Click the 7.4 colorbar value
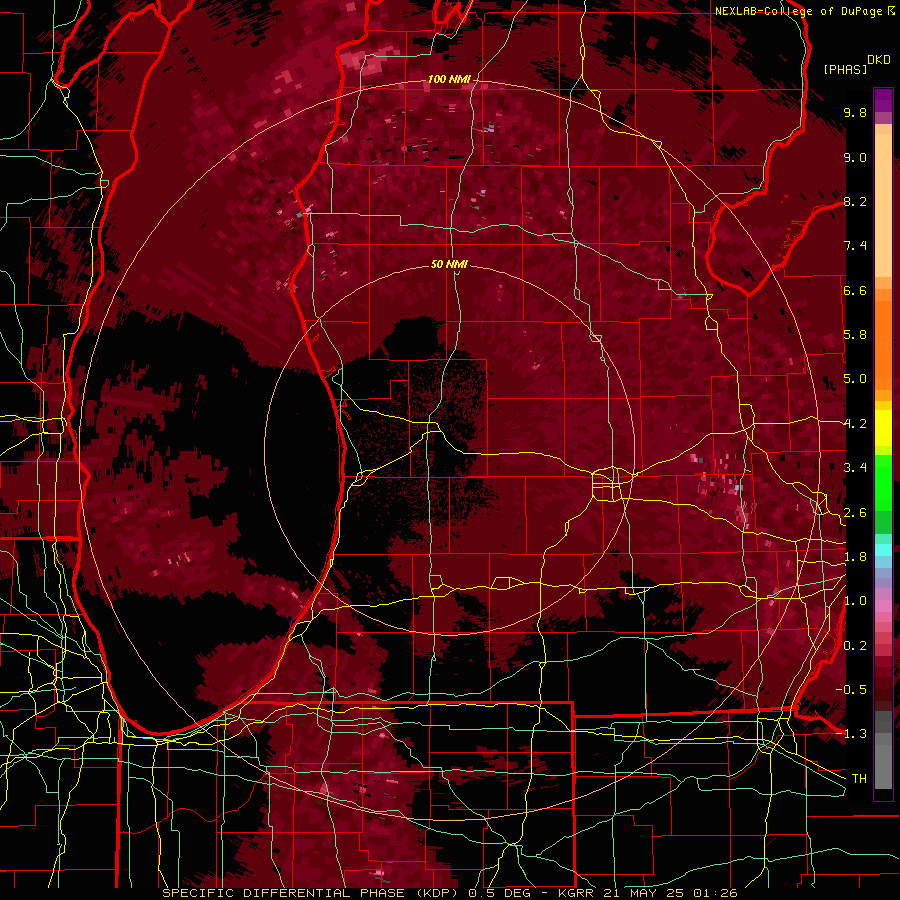 855,246
